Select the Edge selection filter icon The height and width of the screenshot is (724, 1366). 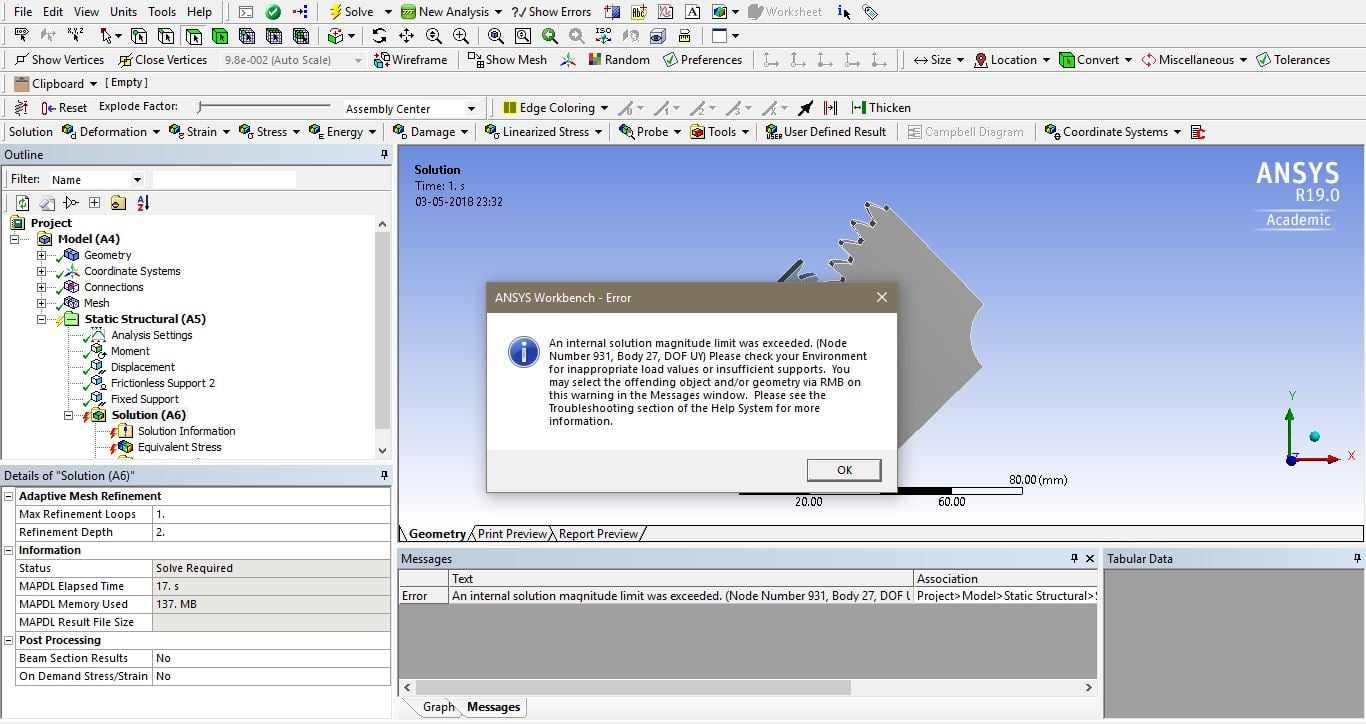(x=166, y=36)
